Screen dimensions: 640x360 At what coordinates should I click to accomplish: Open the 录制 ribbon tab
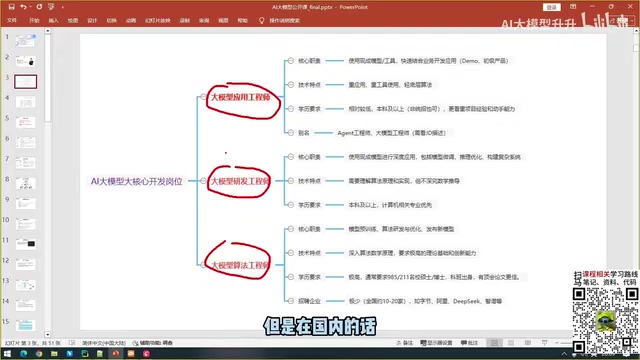[x=185, y=20]
